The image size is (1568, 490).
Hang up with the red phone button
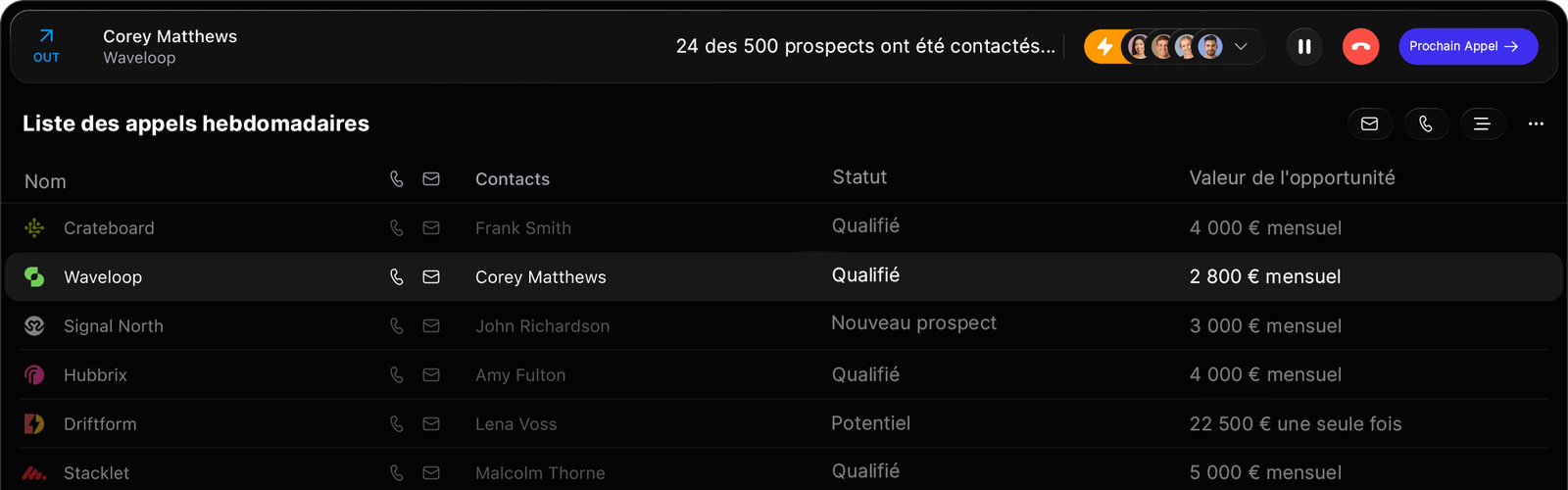coord(1360,46)
